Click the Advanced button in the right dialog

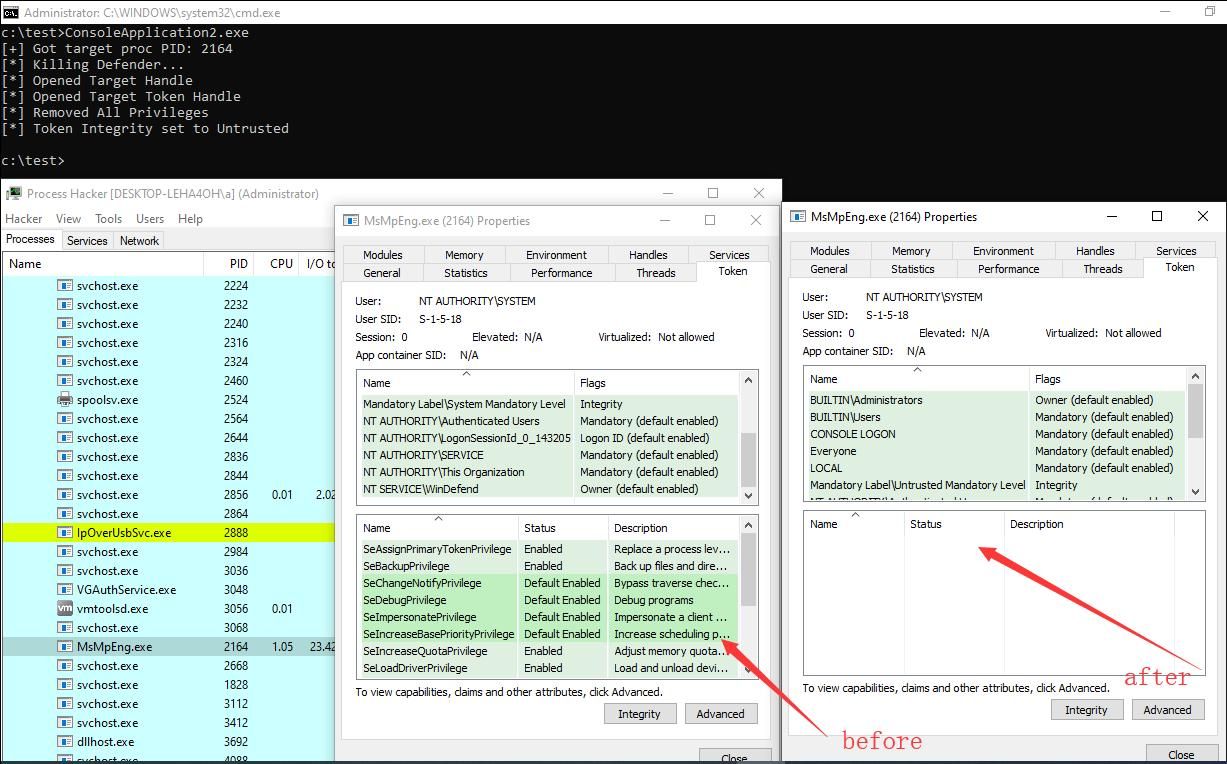(x=1167, y=710)
